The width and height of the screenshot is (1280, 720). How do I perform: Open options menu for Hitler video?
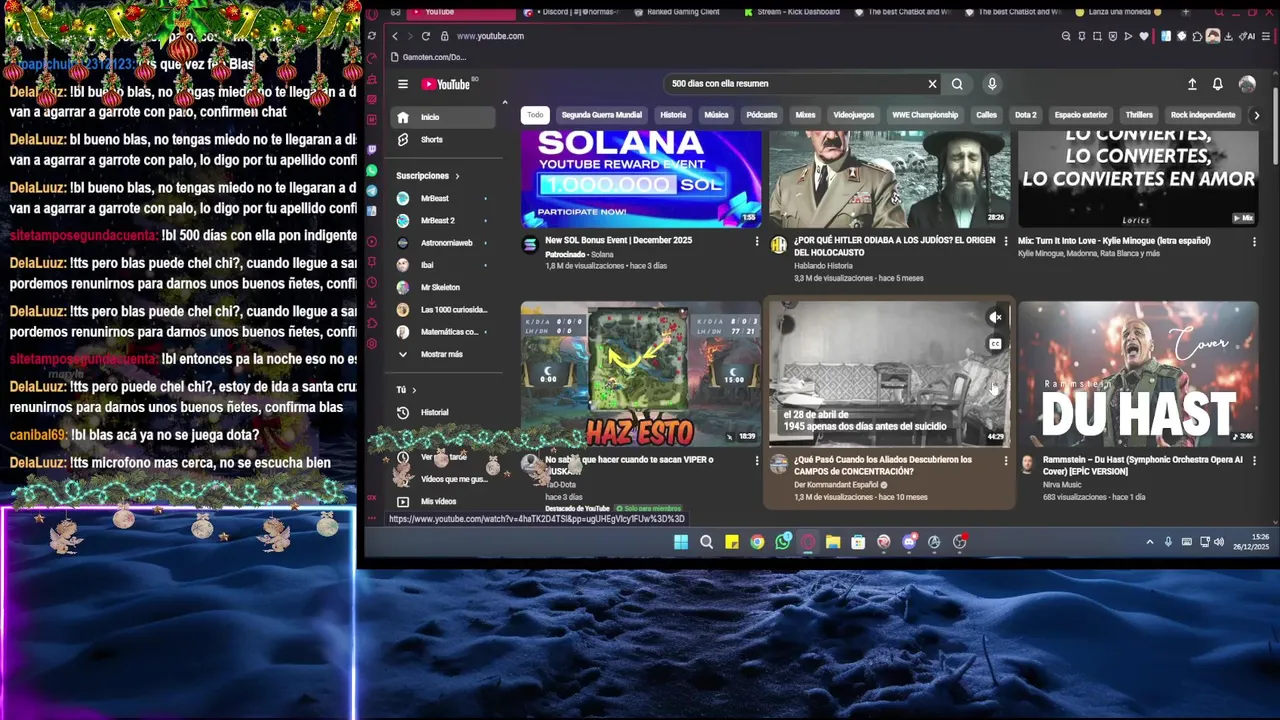click(1006, 241)
